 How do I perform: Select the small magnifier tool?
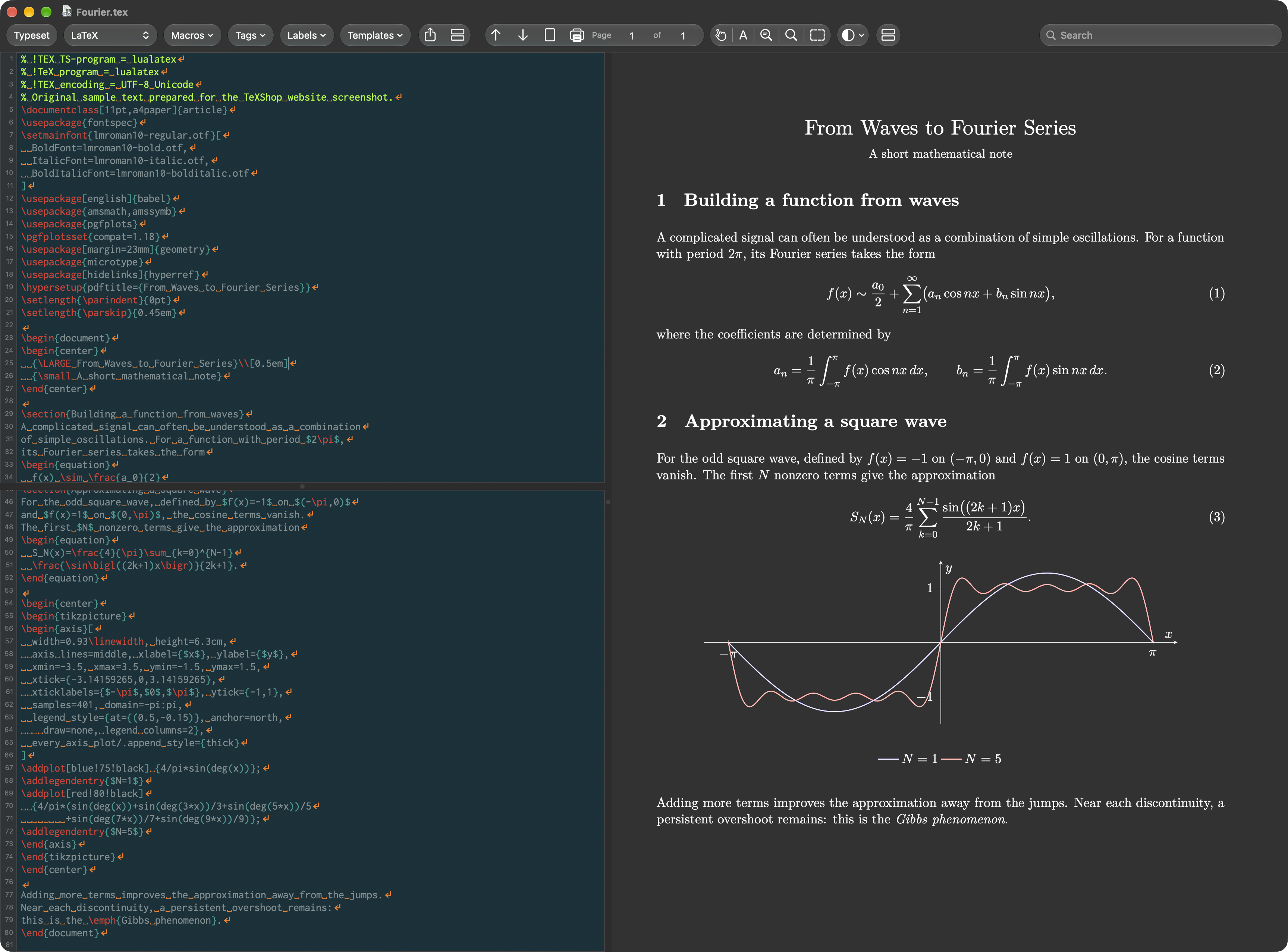coord(766,35)
